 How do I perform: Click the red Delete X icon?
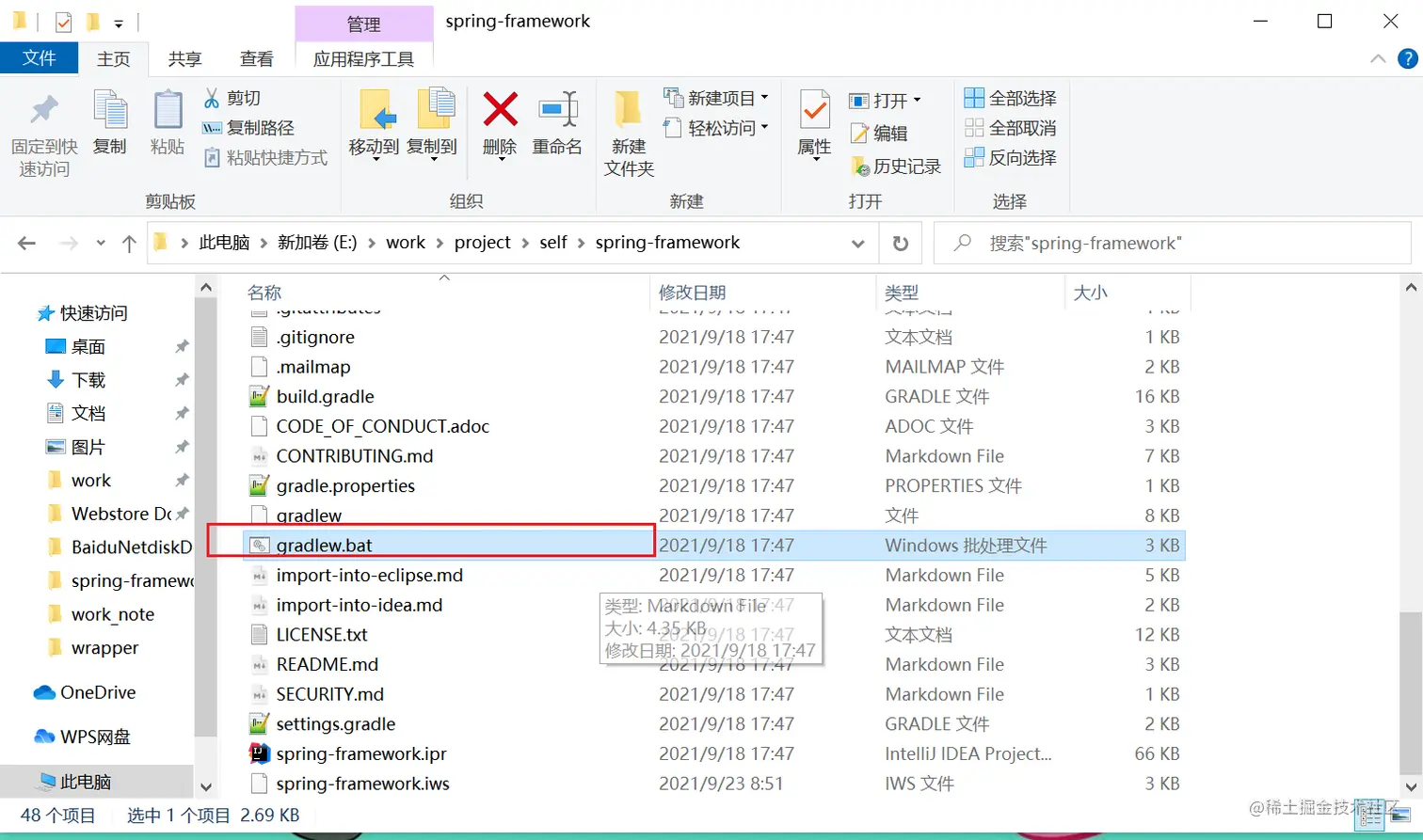pyautogui.click(x=500, y=109)
